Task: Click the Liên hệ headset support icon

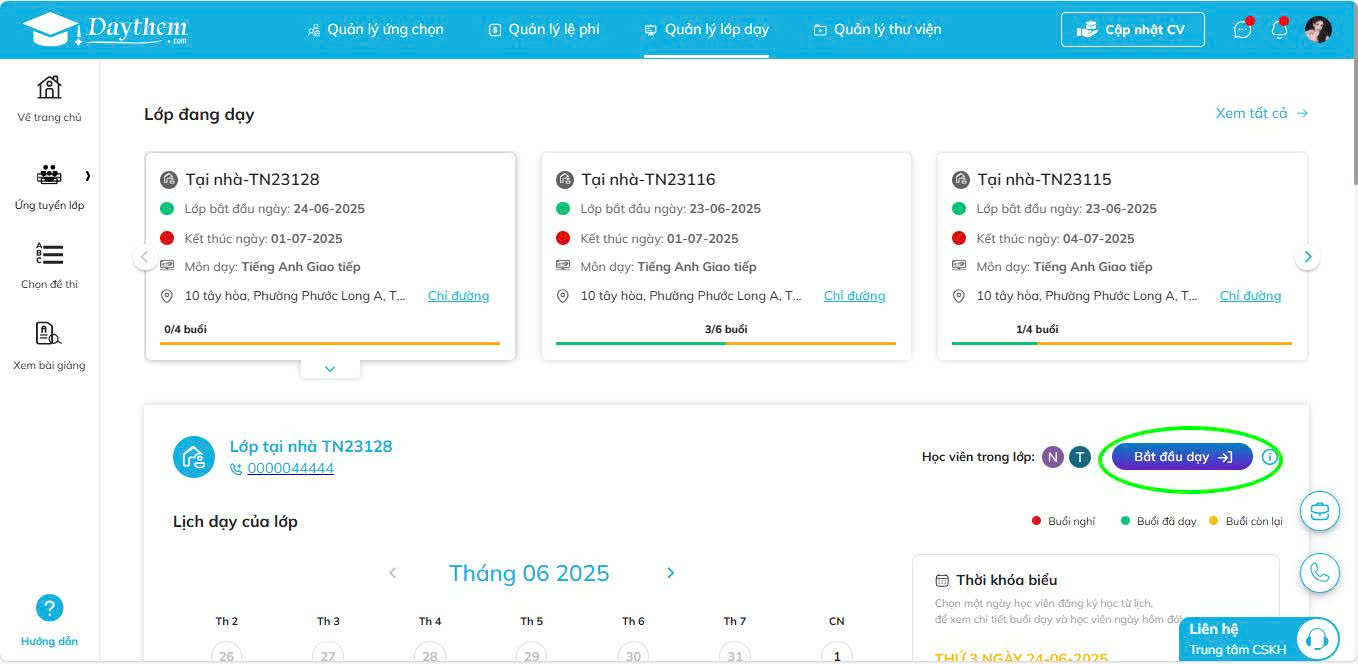Action: point(1318,639)
